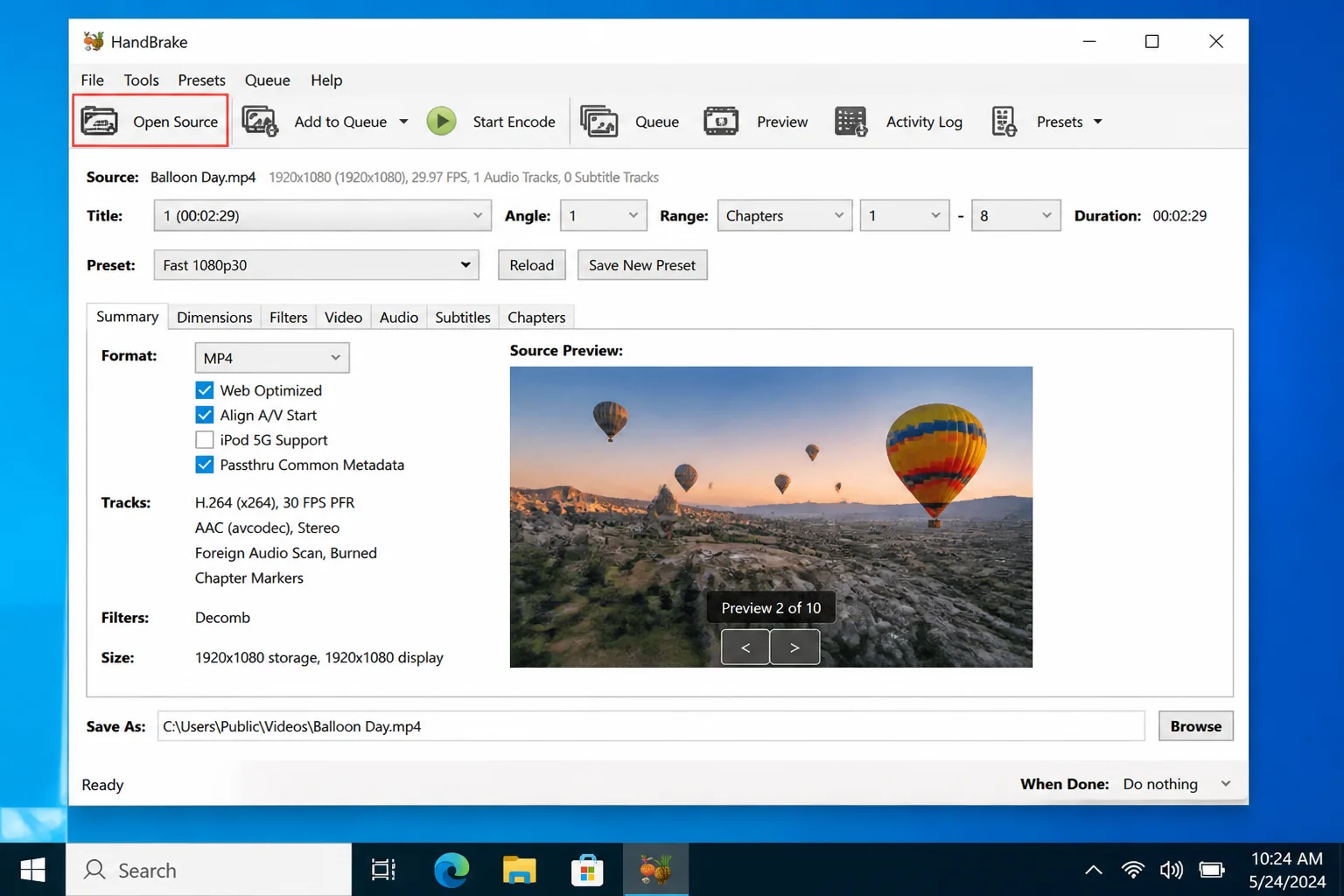Show hidden system tray icons
Screen dimensions: 1344x896
click(1094, 870)
